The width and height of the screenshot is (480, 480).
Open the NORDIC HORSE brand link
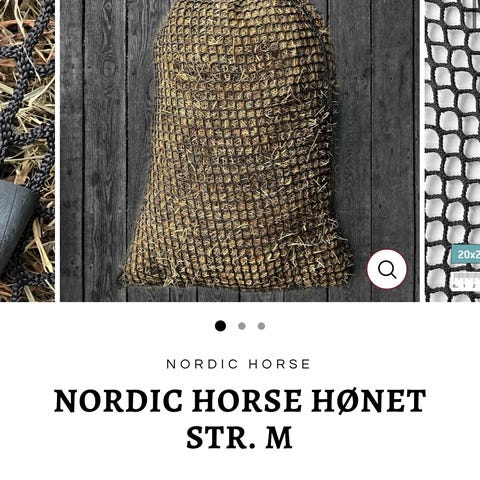[x=238, y=364]
